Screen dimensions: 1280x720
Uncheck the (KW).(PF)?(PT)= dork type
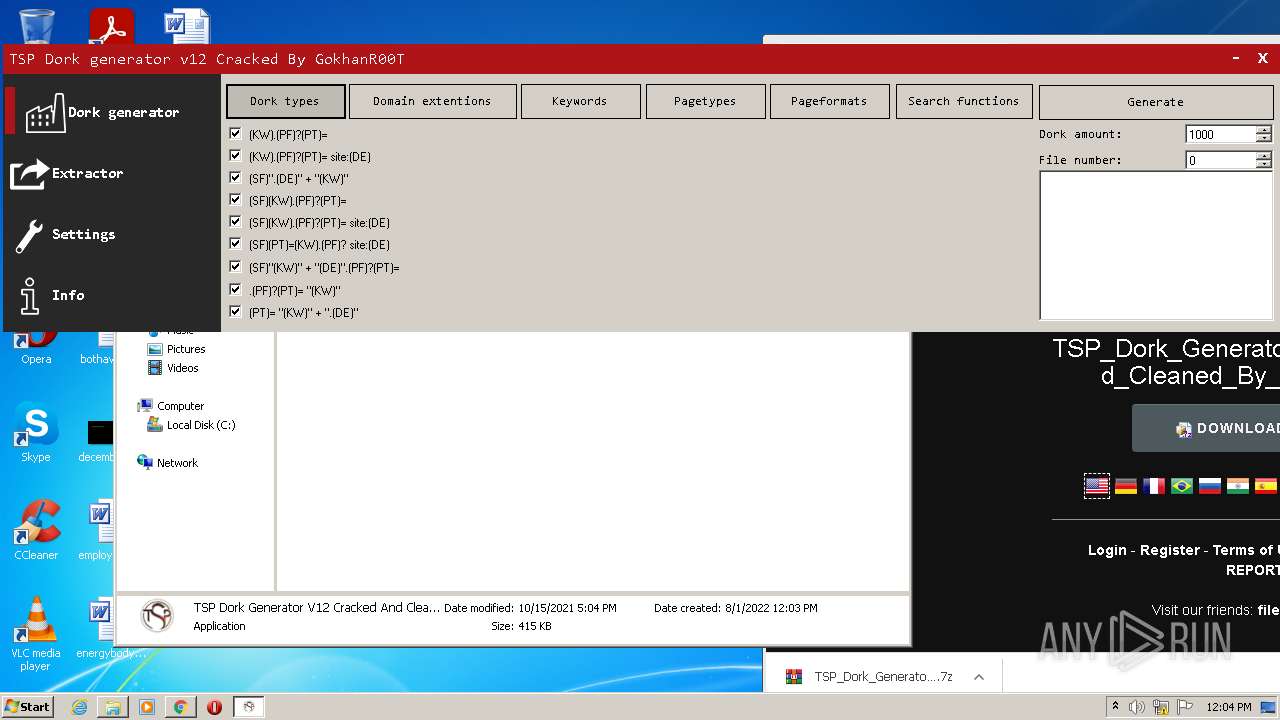(x=235, y=133)
